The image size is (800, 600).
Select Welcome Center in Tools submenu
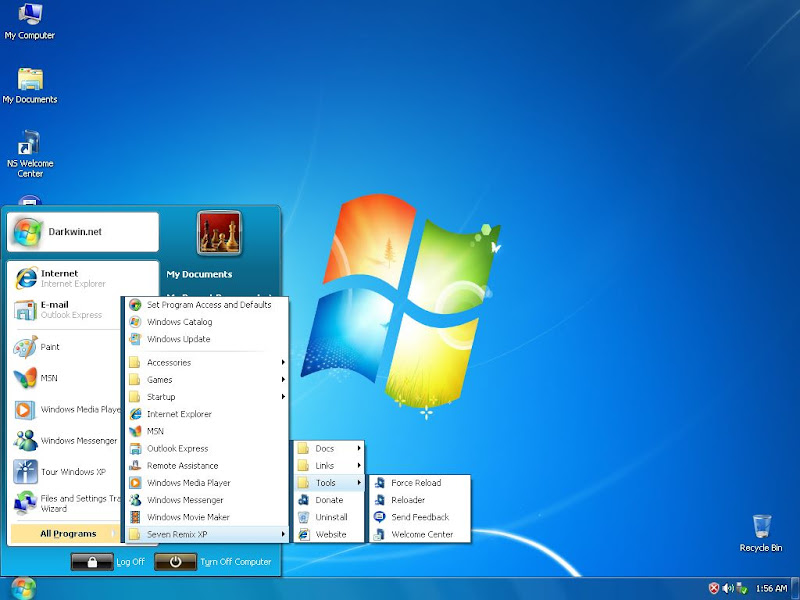(420, 534)
